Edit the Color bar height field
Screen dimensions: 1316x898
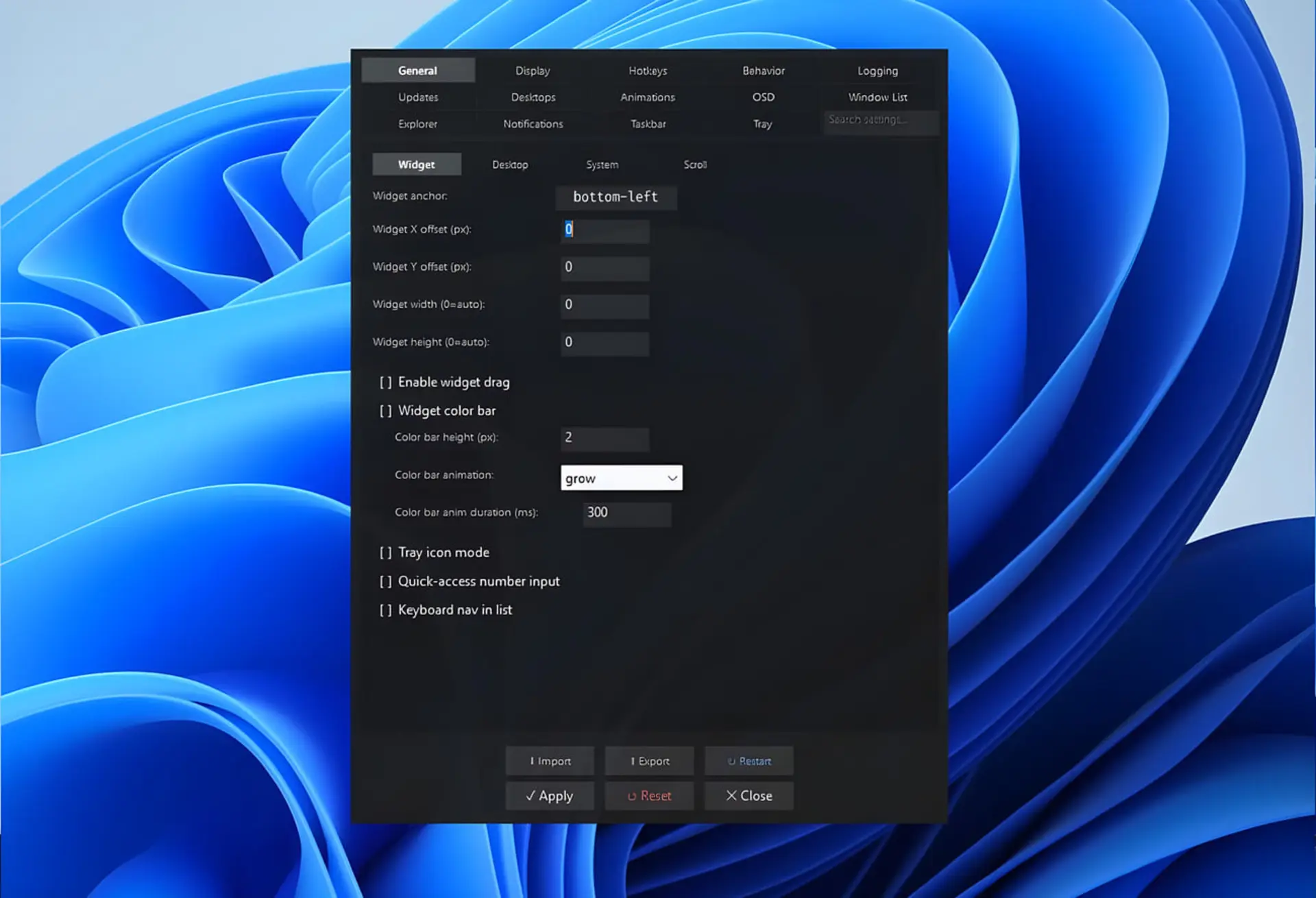point(605,439)
